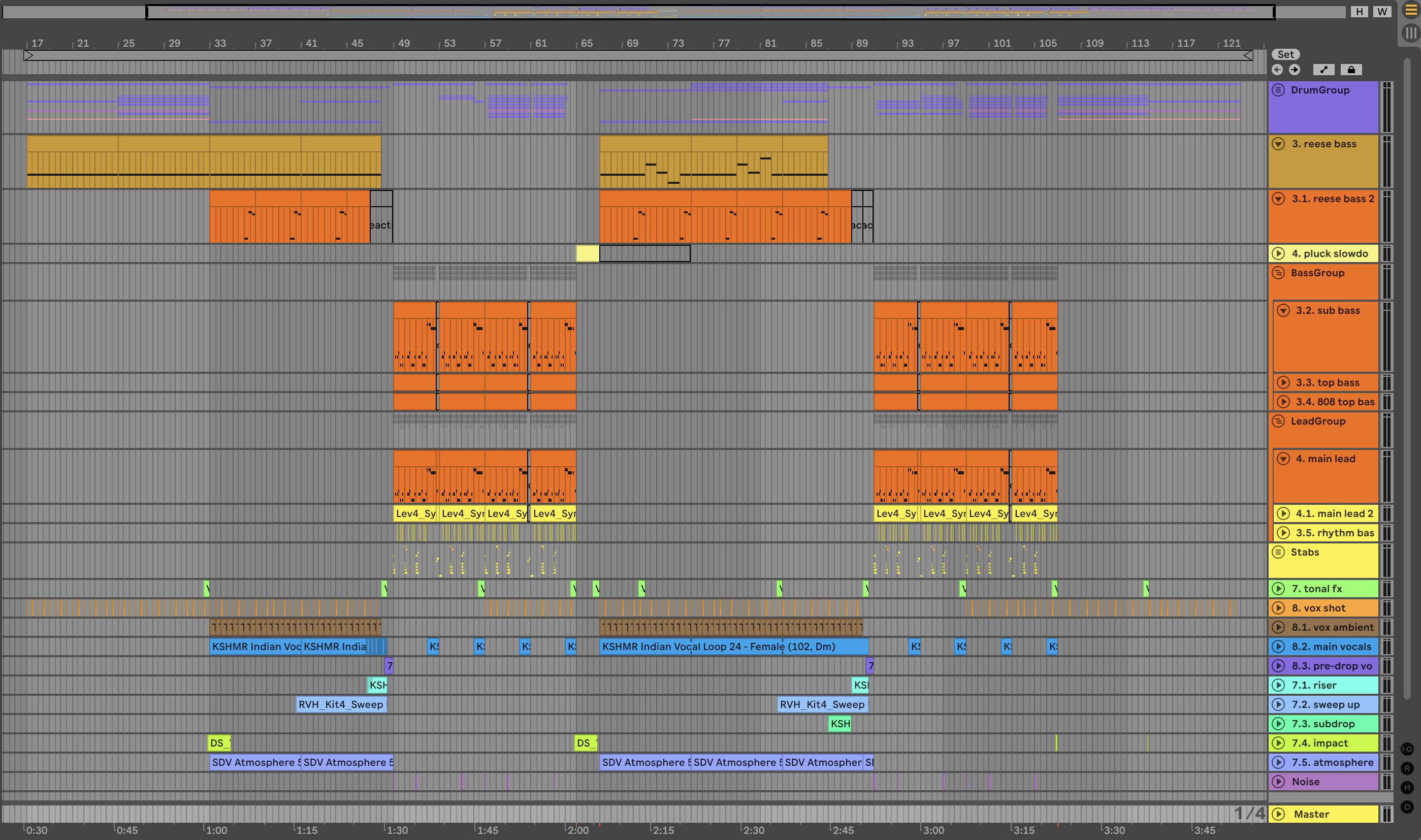Click the Set locator button

(x=1285, y=54)
